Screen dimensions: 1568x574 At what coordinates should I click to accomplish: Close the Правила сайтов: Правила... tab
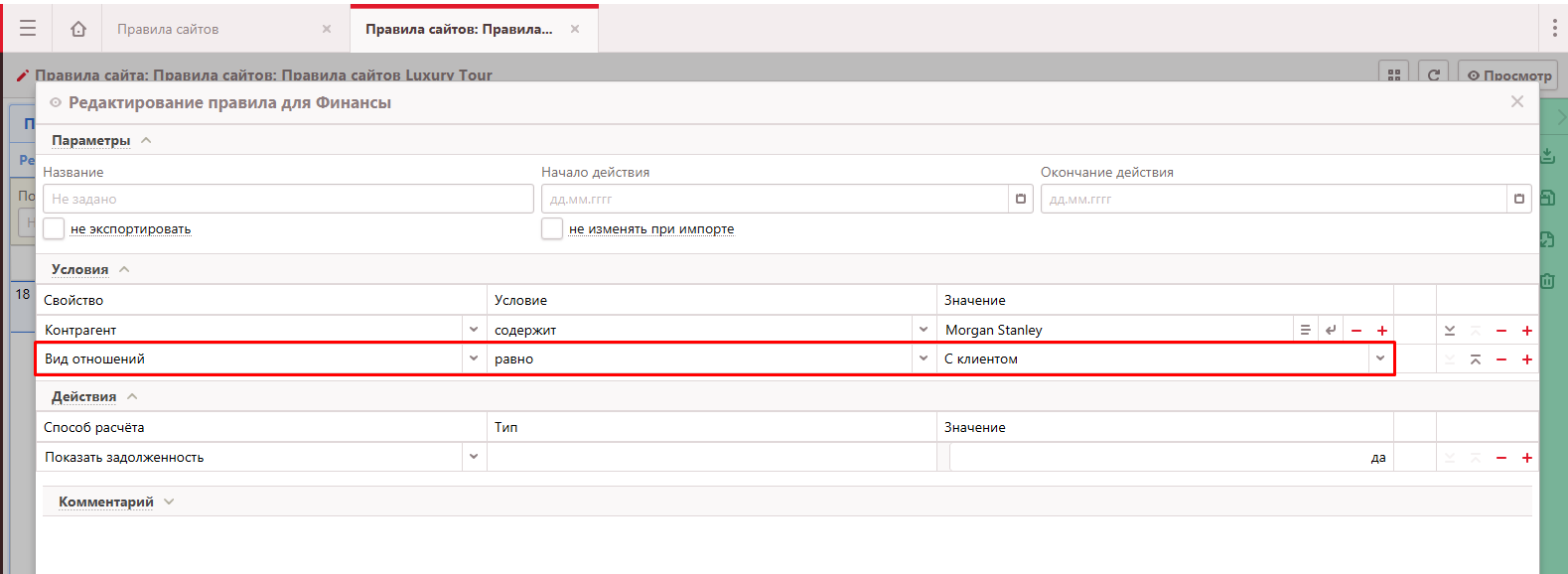click(x=575, y=29)
